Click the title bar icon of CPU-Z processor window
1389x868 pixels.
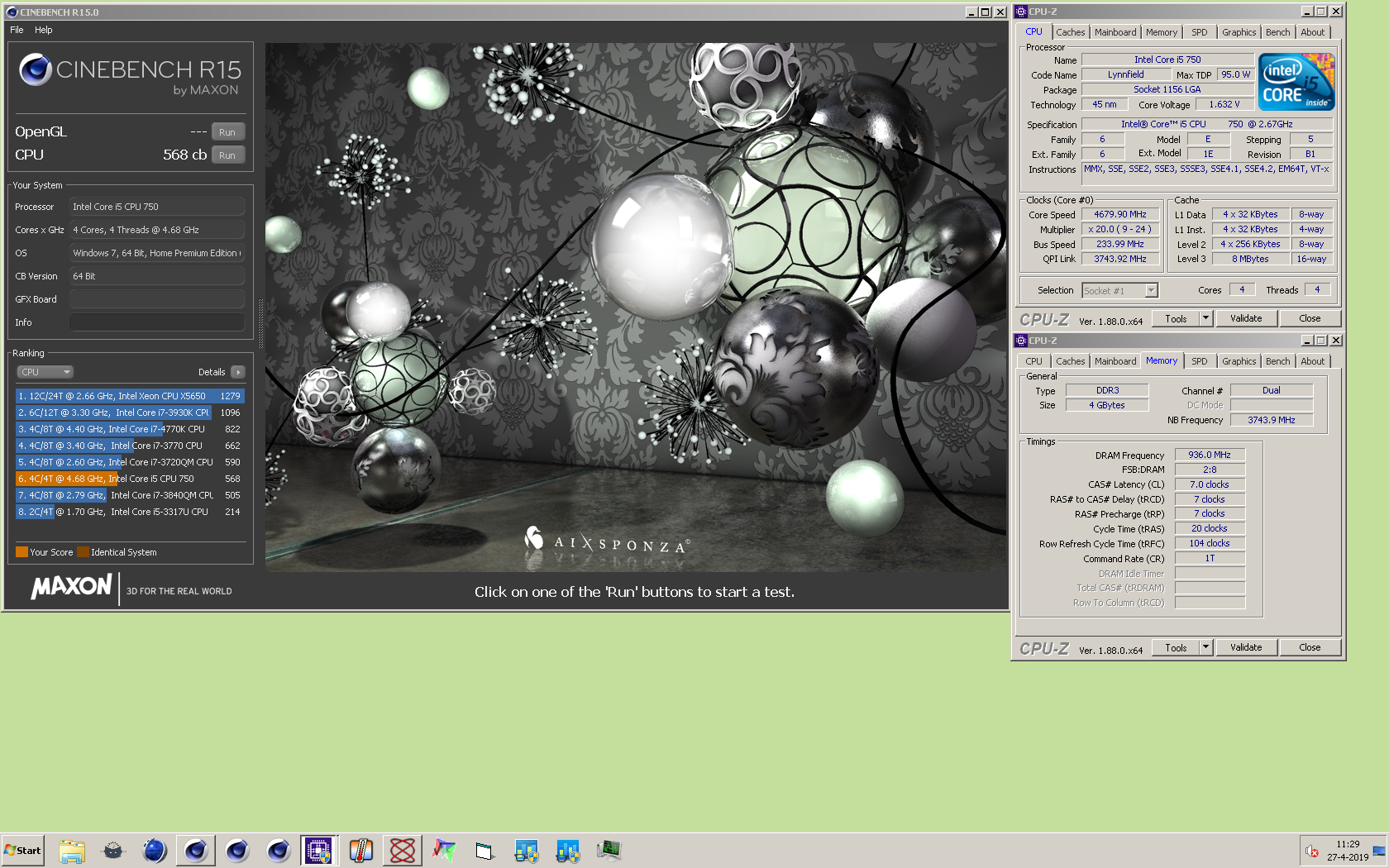(1022, 12)
